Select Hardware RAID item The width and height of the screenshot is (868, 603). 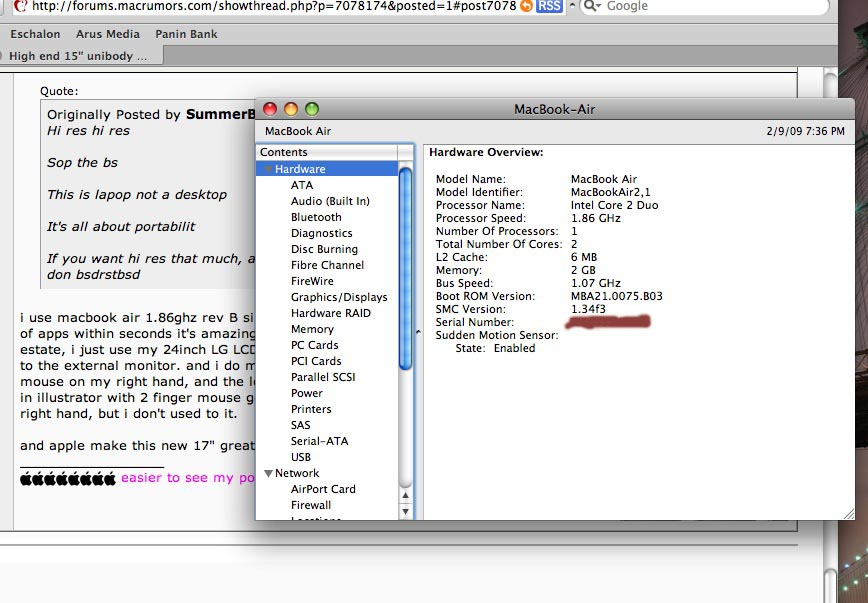click(x=331, y=313)
